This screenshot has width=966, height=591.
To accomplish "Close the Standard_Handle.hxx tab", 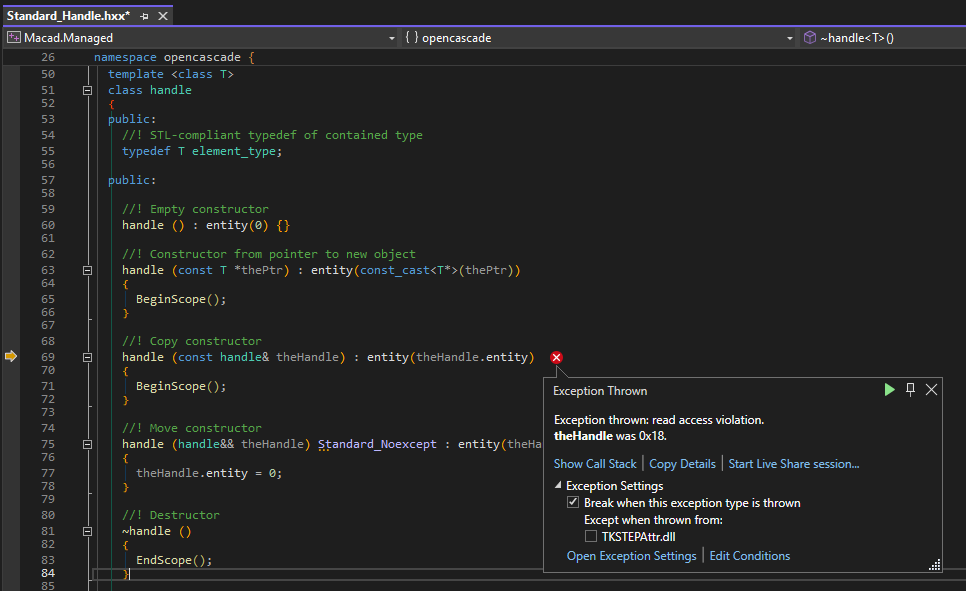I will [163, 17].
